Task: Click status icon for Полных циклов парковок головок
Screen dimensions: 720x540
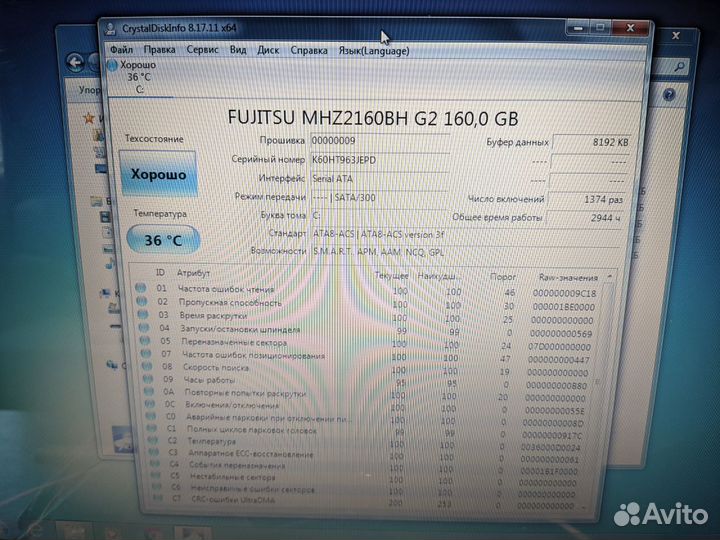Action: tap(152, 428)
